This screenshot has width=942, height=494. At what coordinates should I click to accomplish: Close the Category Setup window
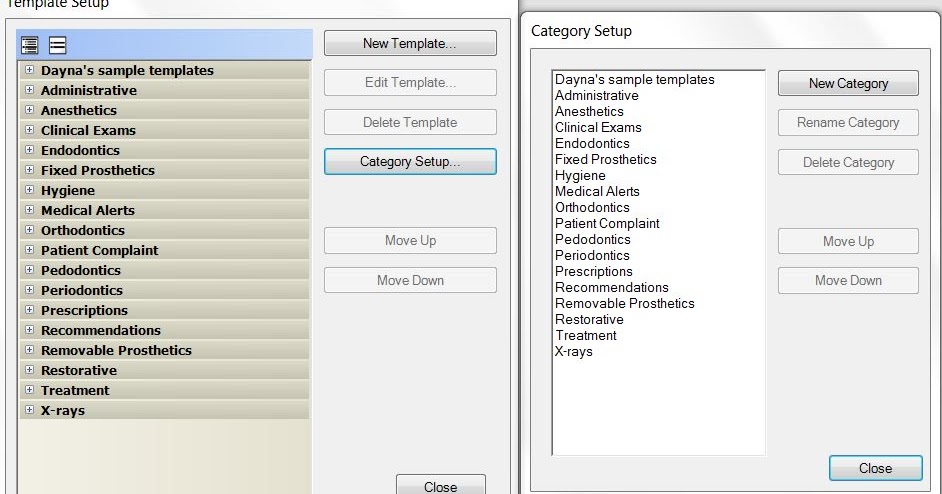[x=875, y=468]
